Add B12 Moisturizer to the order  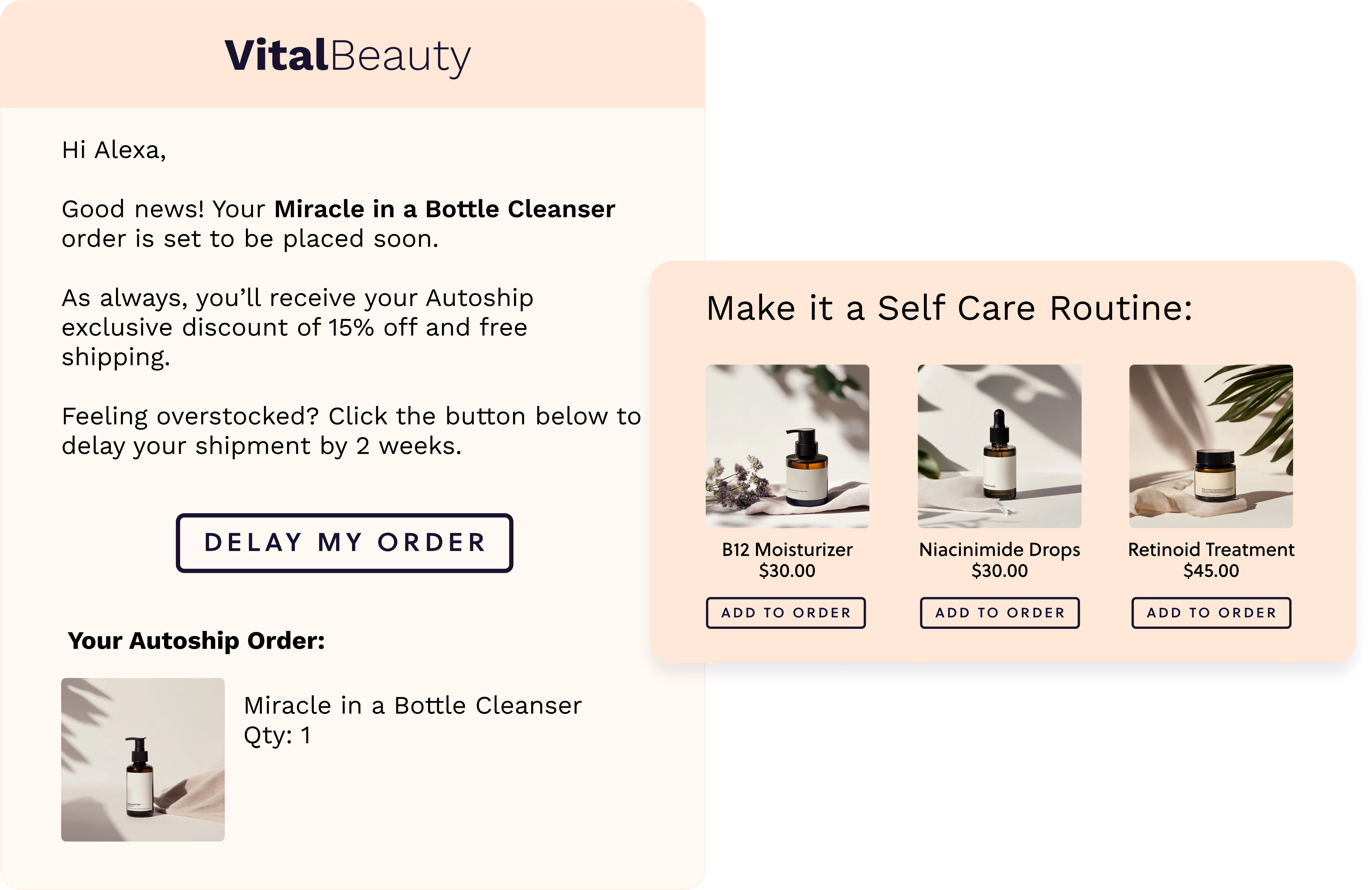point(786,613)
